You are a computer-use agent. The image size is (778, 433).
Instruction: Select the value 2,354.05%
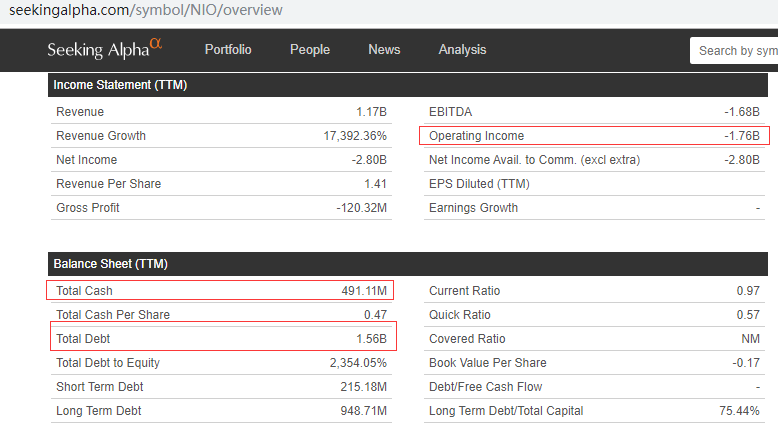(358, 363)
